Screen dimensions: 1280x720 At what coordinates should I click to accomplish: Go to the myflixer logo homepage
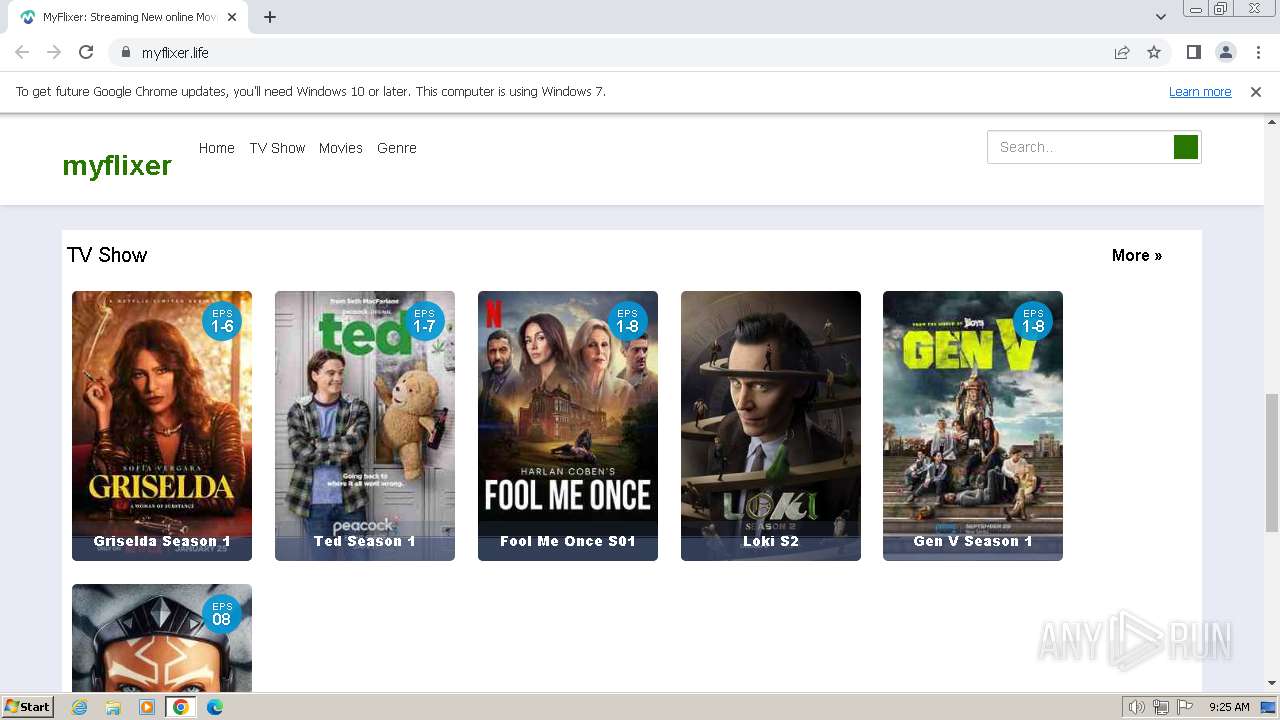click(117, 165)
